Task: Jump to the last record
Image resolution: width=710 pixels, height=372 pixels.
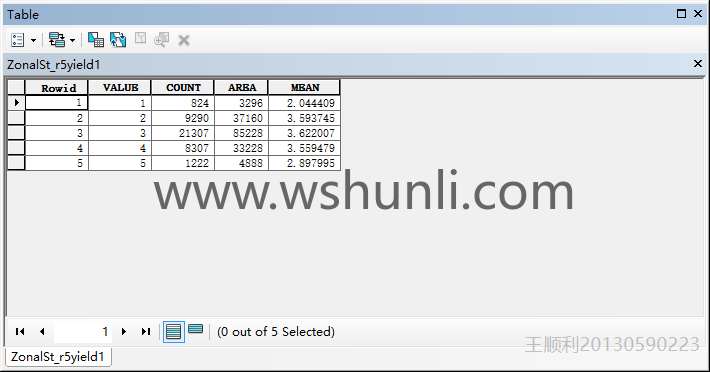Action: tap(145, 332)
